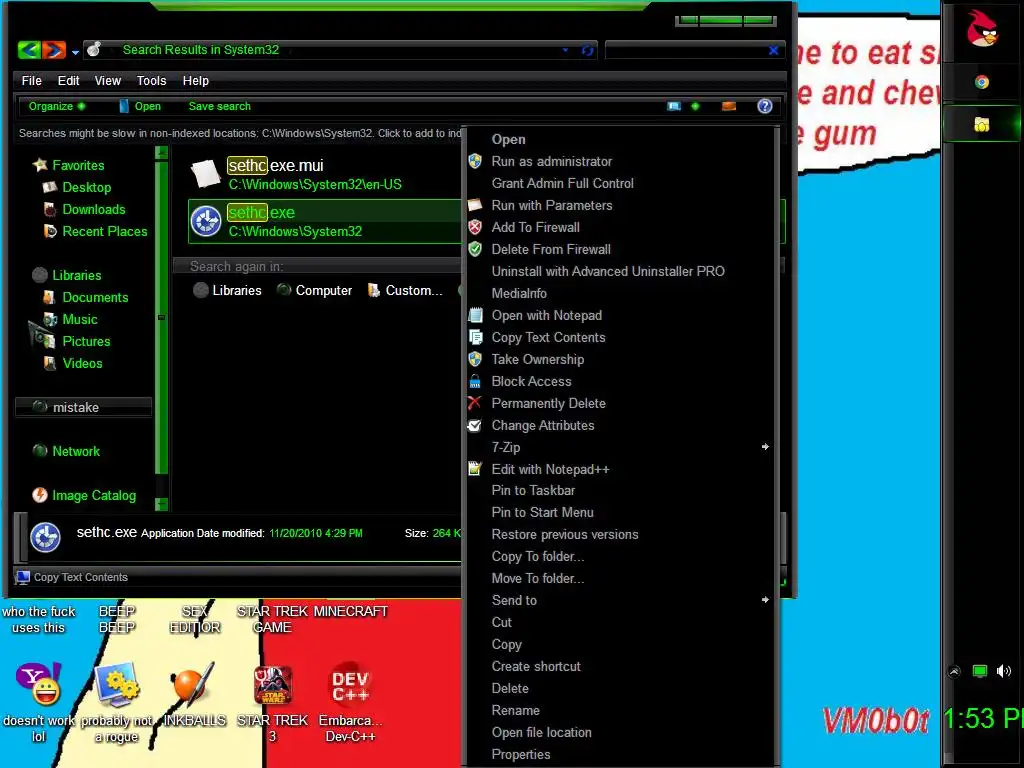The height and width of the screenshot is (768, 1024).
Task: Click the sethc.exe application icon
Action: click(x=206, y=221)
